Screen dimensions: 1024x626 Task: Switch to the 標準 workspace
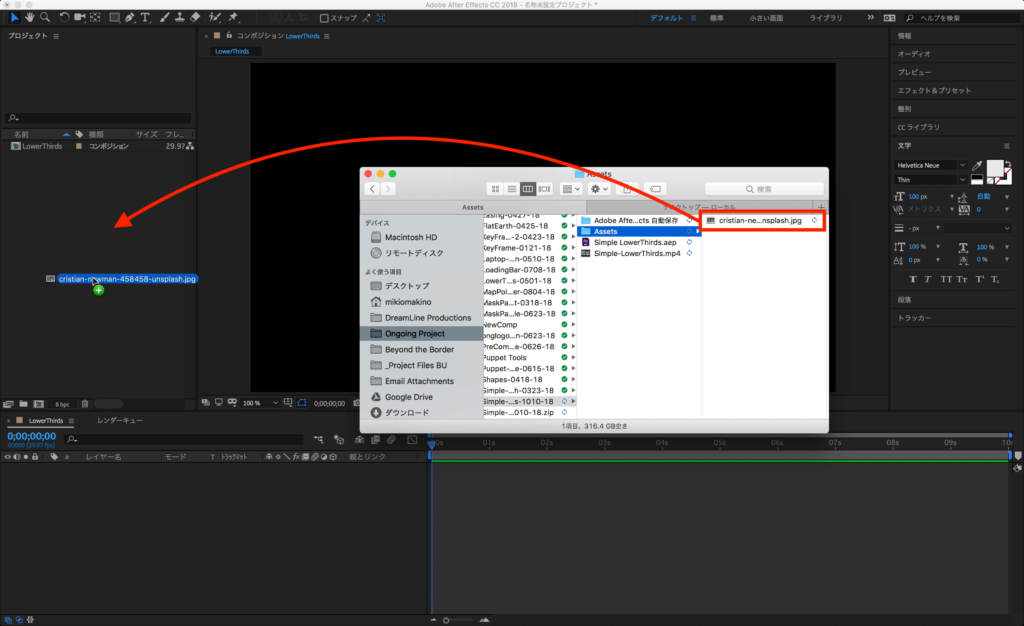coord(716,18)
